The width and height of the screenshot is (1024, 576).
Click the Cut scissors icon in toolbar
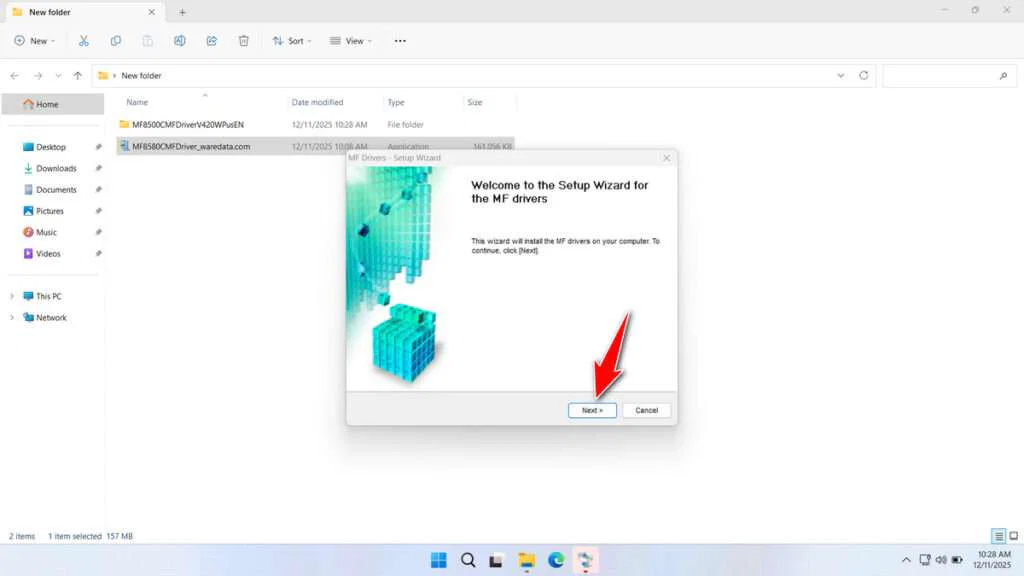tap(84, 41)
